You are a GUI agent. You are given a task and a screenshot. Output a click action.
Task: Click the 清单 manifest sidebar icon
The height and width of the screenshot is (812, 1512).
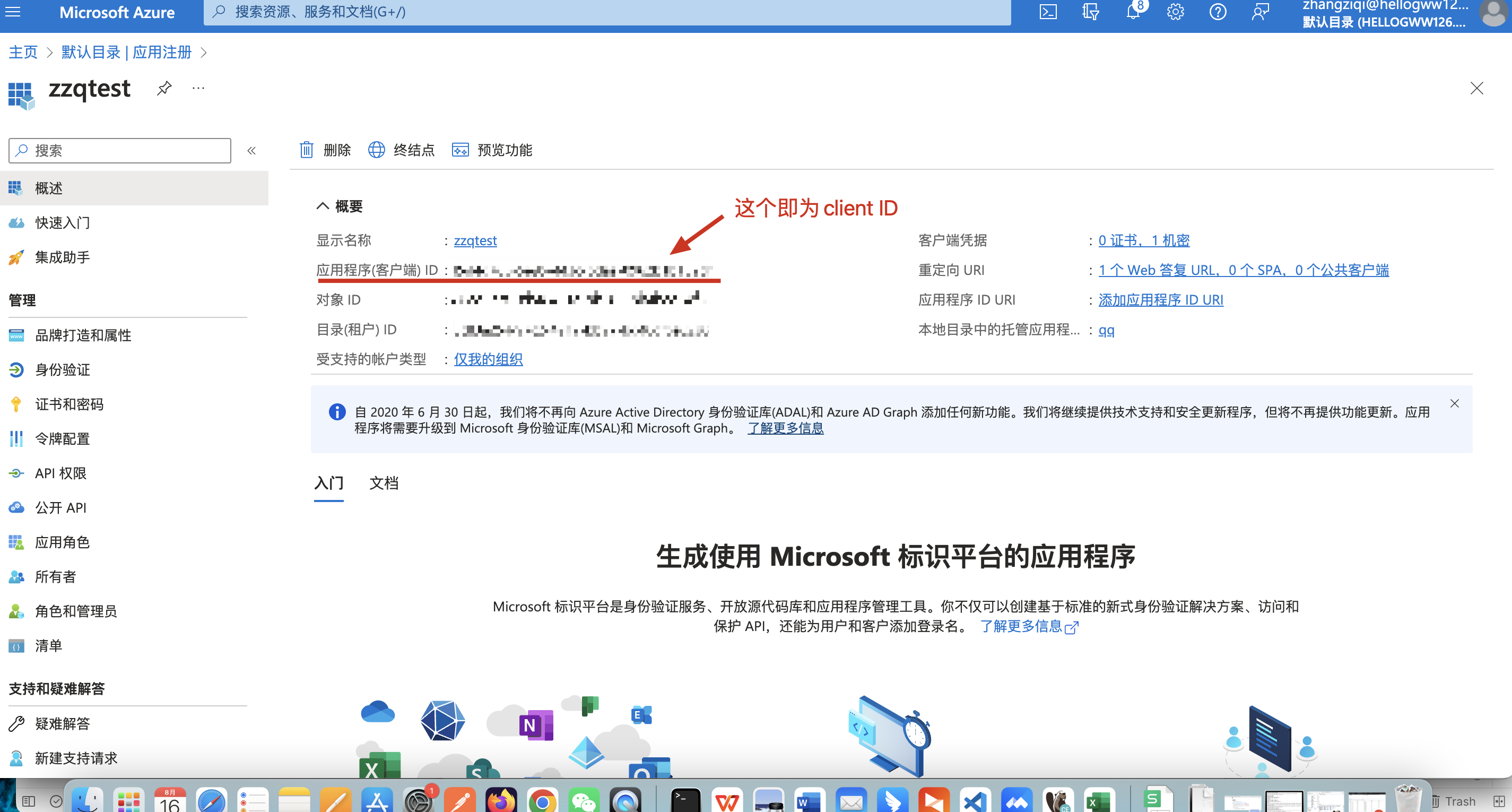[16, 646]
